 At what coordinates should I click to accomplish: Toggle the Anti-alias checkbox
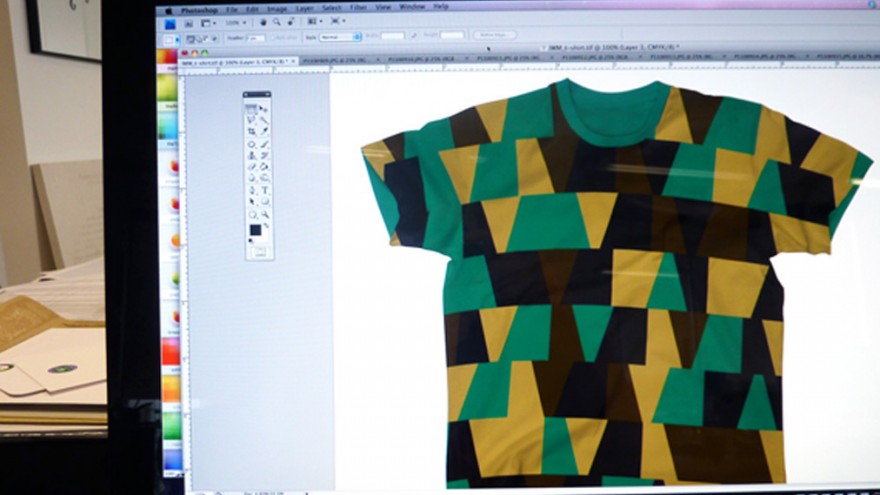[x=272, y=38]
